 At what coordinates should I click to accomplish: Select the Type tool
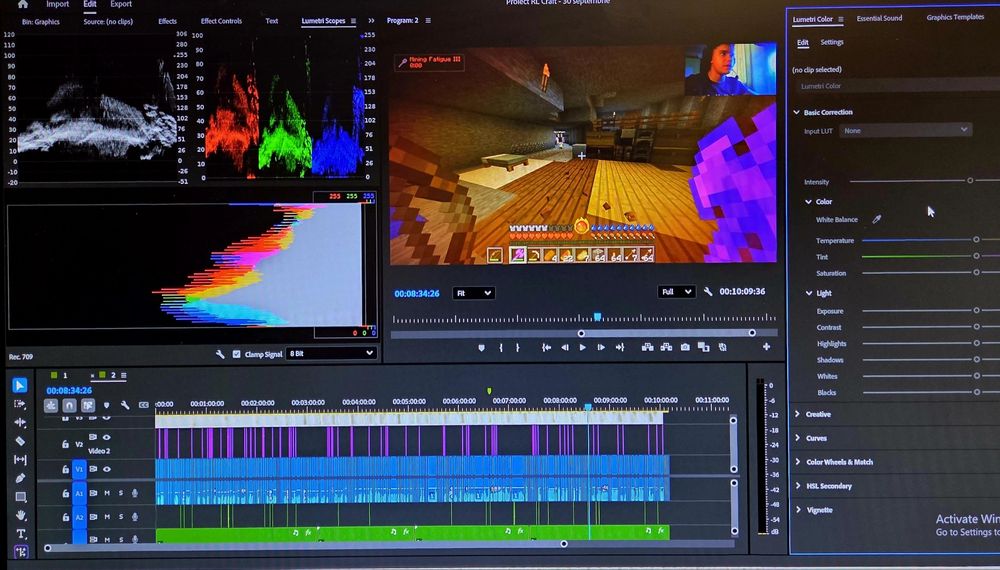click(20, 534)
